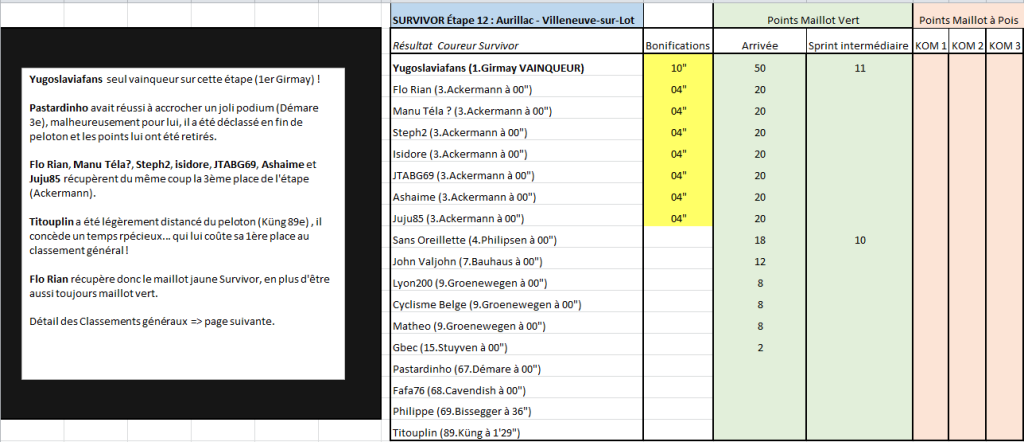Click the KOM 1 column header
Image resolution: width=1024 pixels, height=442 pixels.
pyautogui.click(x=931, y=46)
